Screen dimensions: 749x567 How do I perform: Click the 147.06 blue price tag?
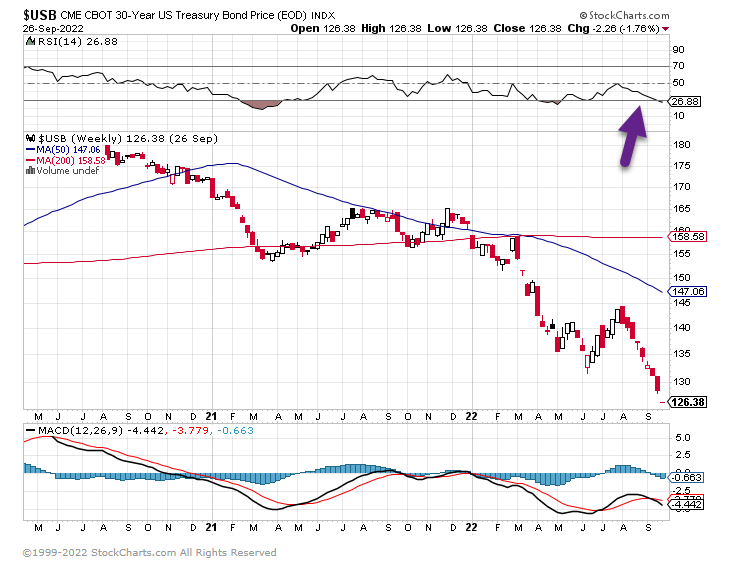coord(688,291)
